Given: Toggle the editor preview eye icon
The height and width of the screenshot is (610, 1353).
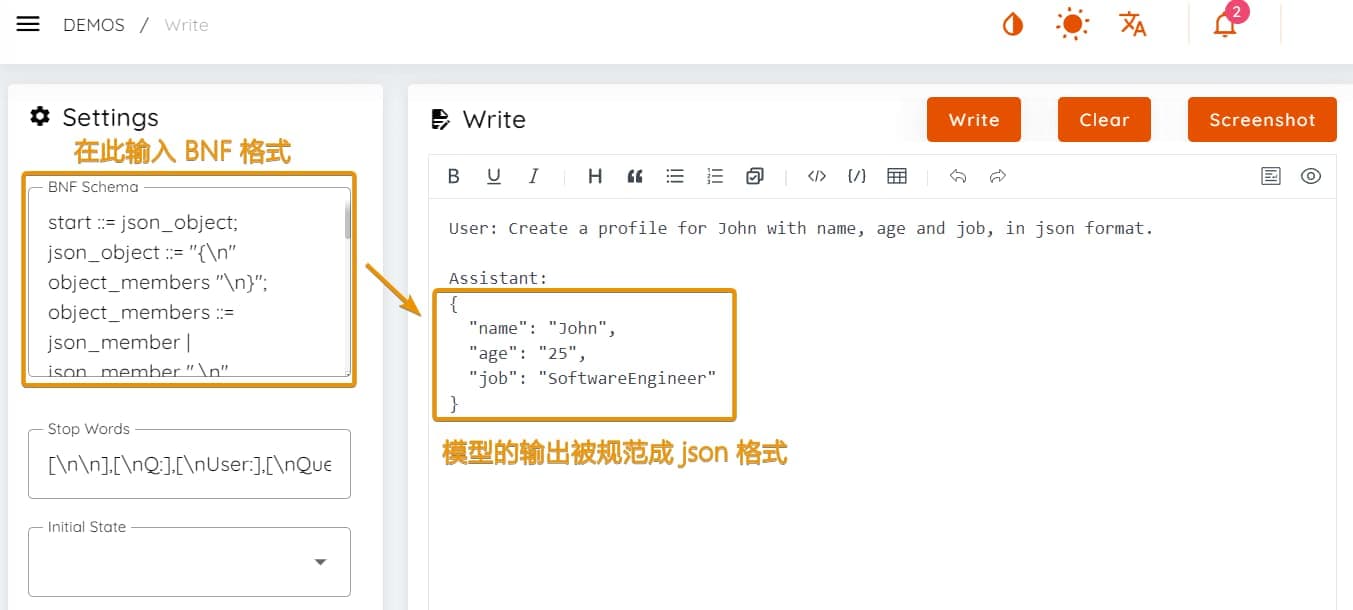Looking at the screenshot, I should (1310, 176).
